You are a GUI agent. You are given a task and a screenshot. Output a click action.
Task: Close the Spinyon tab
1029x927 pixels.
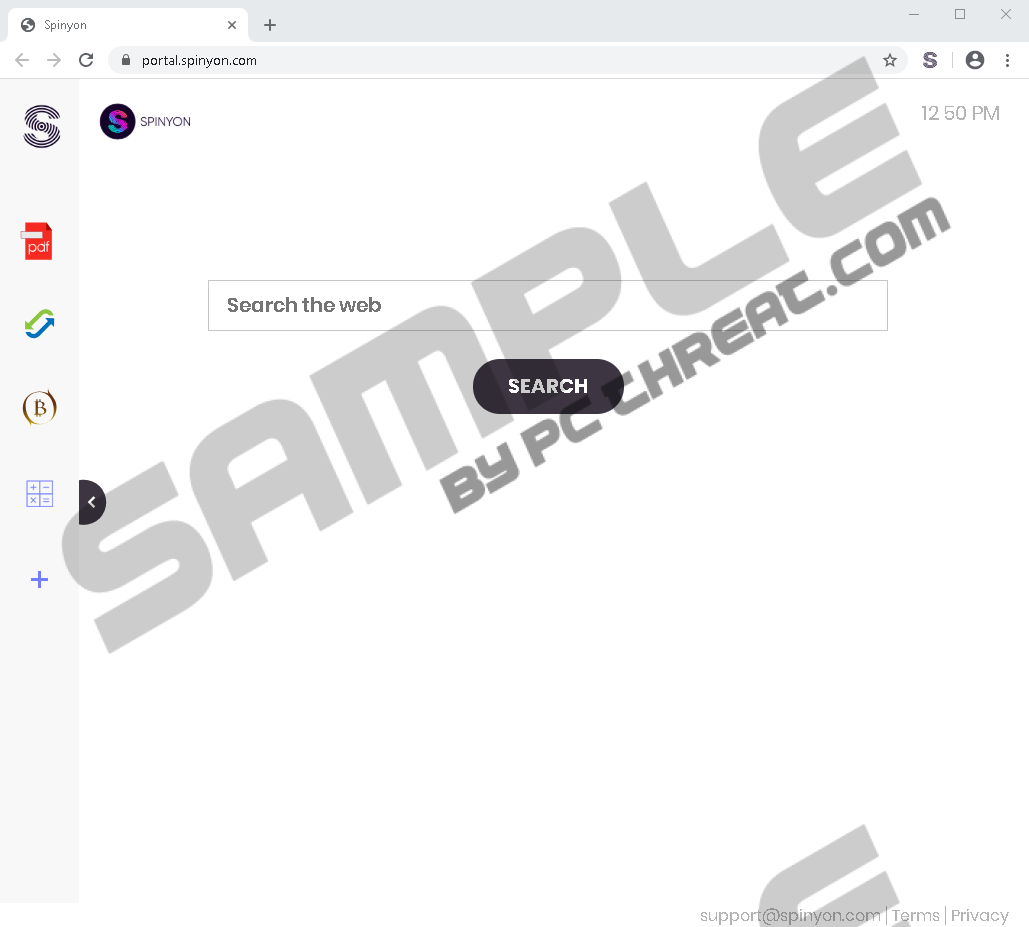pos(232,25)
